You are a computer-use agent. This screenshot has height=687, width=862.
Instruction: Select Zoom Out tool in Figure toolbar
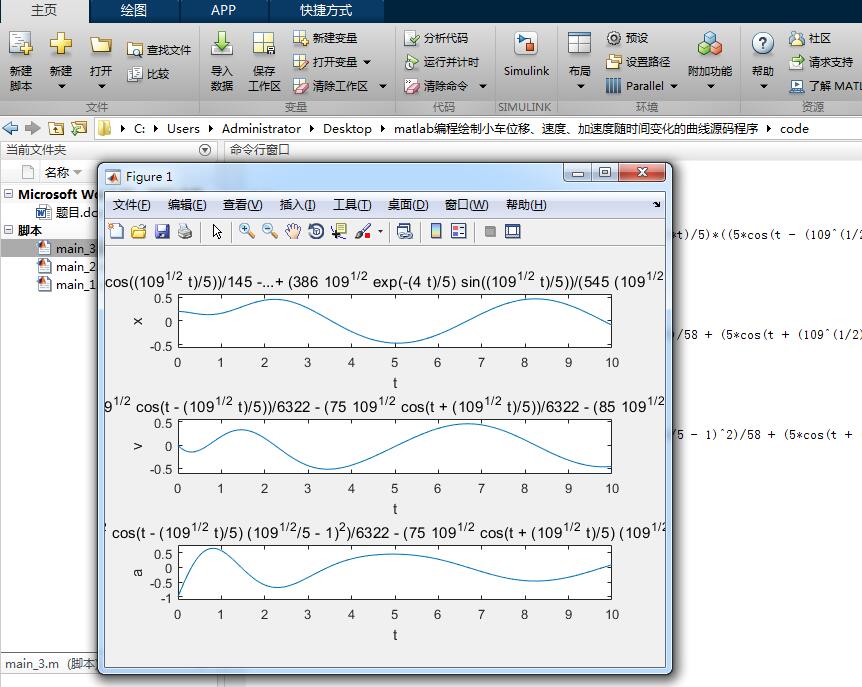coord(269,231)
